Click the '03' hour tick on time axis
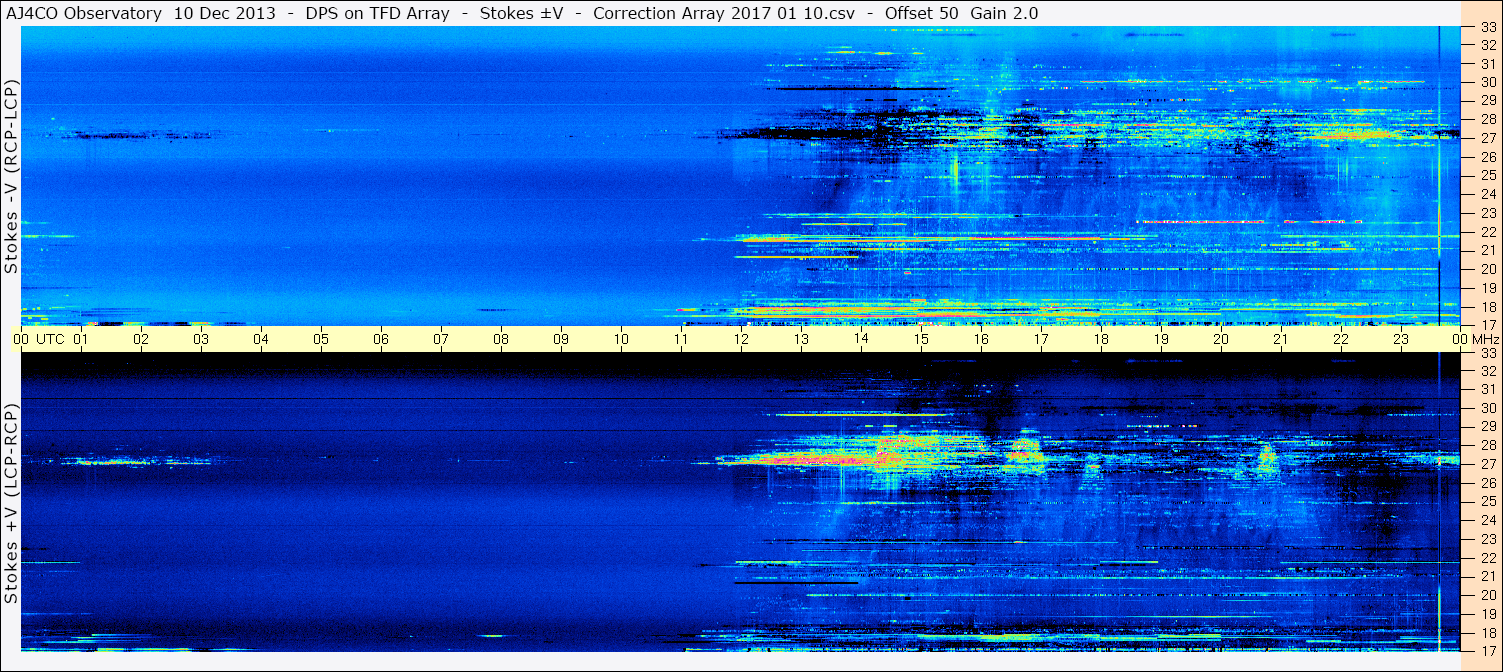This screenshot has height=672, width=1503. coord(201,339)
